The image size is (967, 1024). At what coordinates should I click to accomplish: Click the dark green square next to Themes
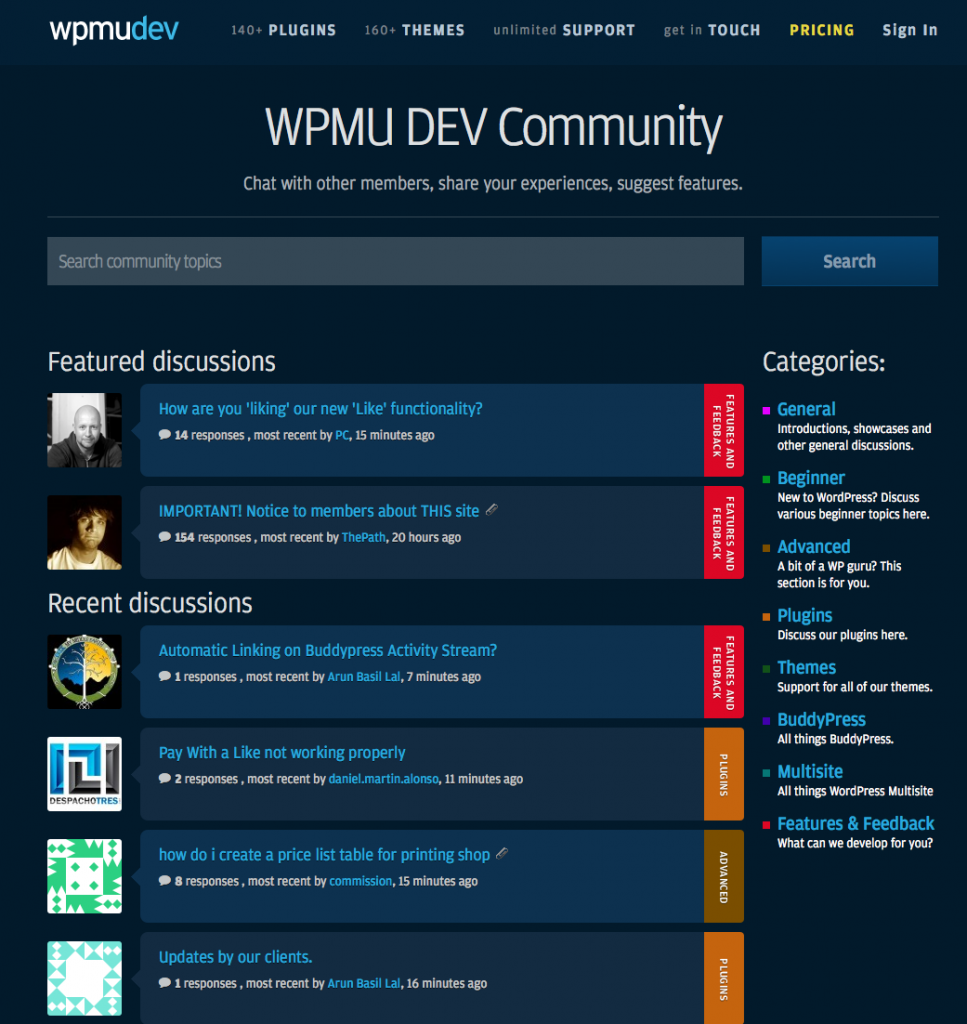[x=767, y=669]
